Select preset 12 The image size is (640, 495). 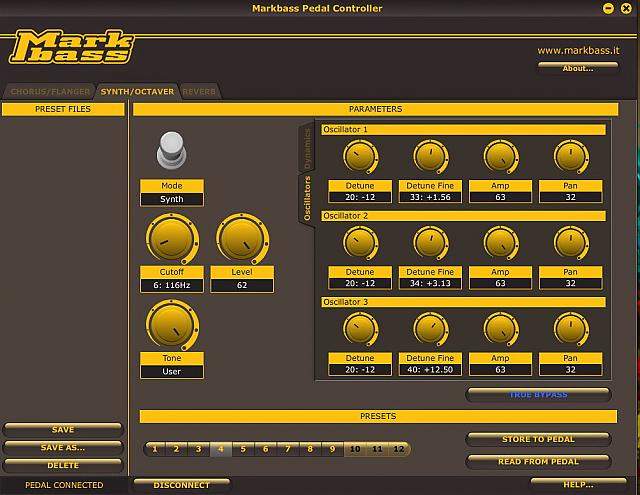coord(399,449)
